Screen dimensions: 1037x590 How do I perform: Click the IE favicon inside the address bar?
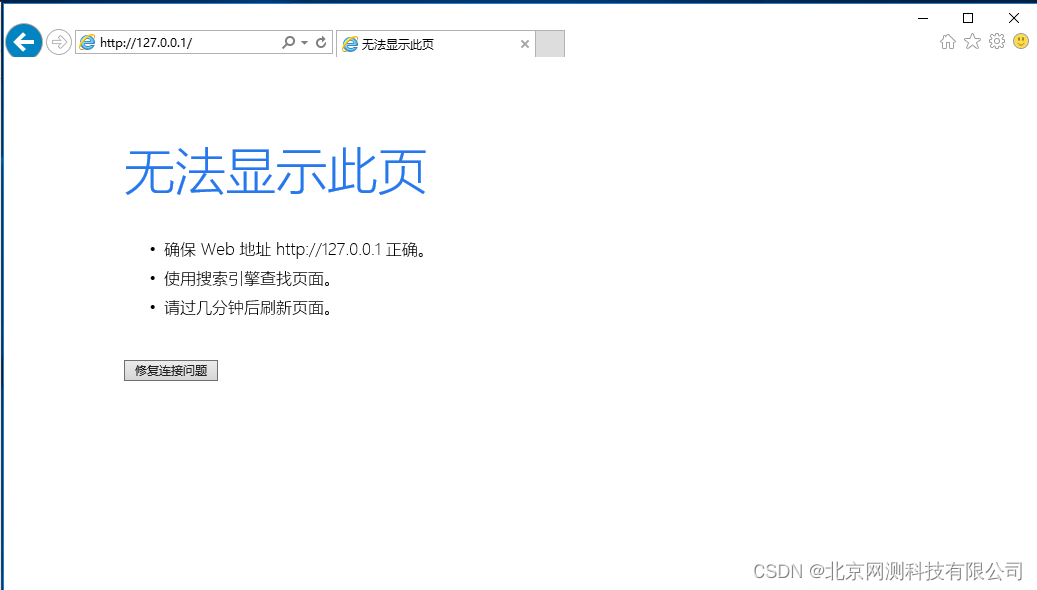click(x=88, y=43)
